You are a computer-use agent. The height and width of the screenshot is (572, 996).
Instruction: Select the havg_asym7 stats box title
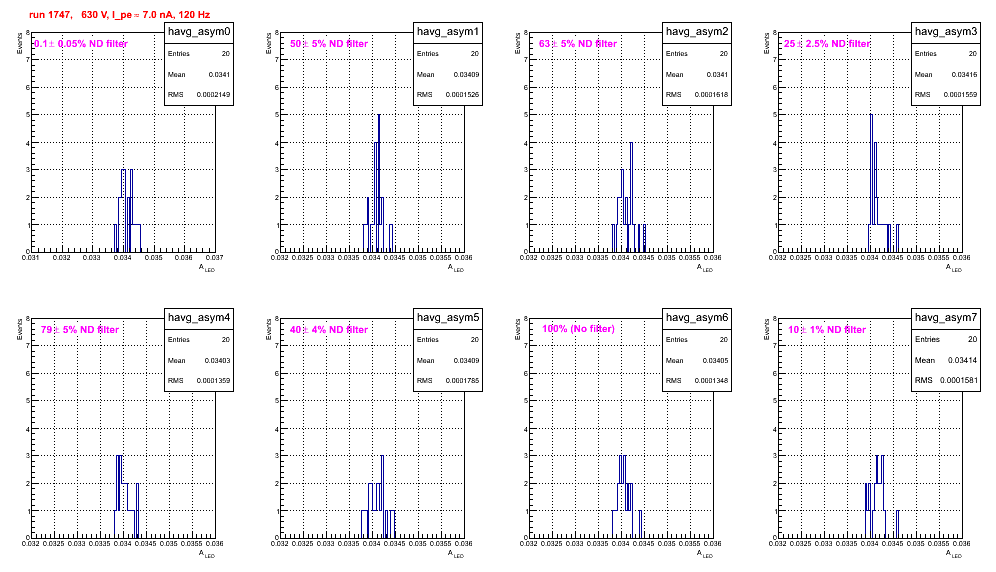[x=946, y=318]
